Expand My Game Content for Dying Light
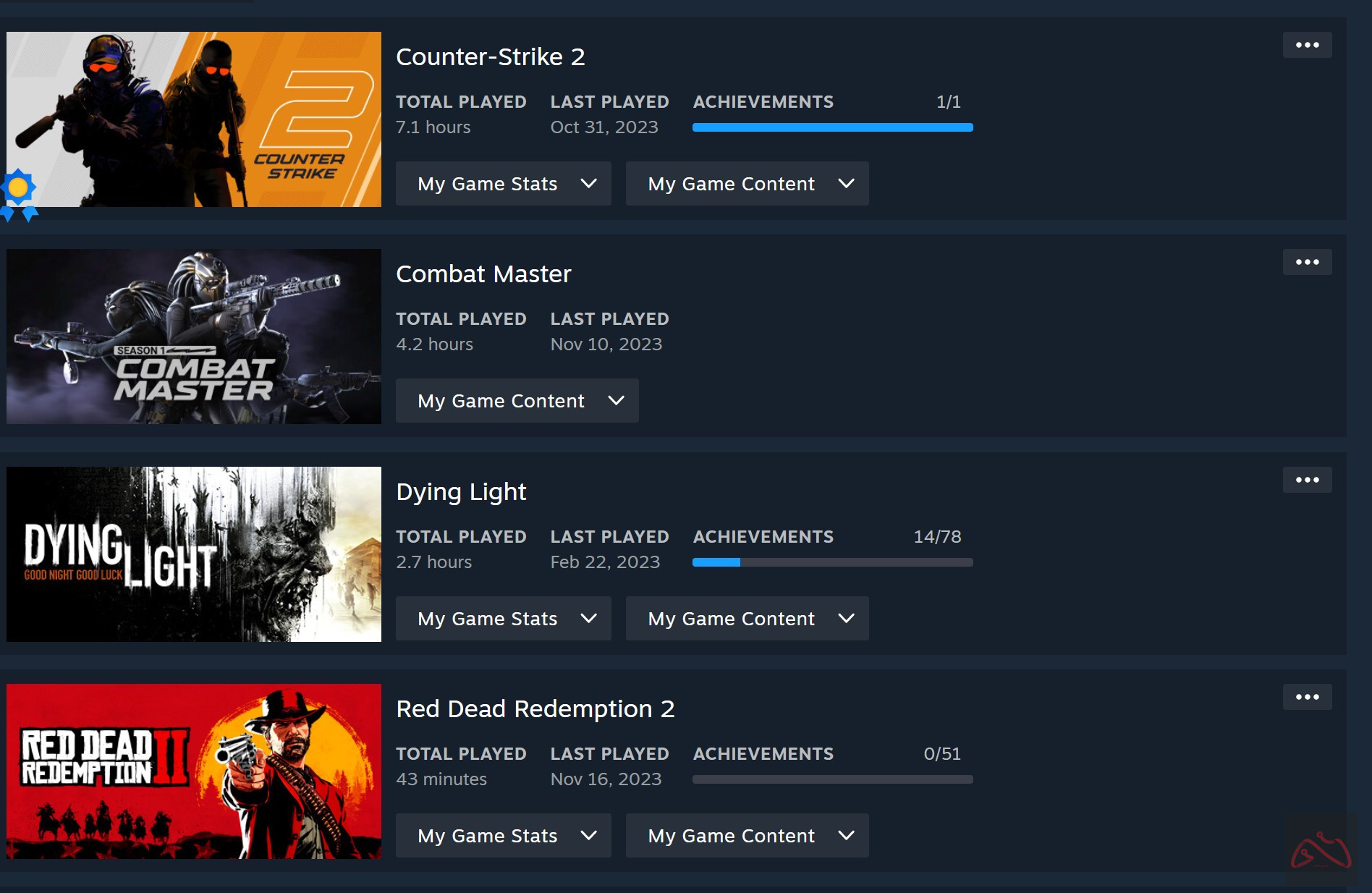Viewport: 1372px width, 893px height. point(747,619)
